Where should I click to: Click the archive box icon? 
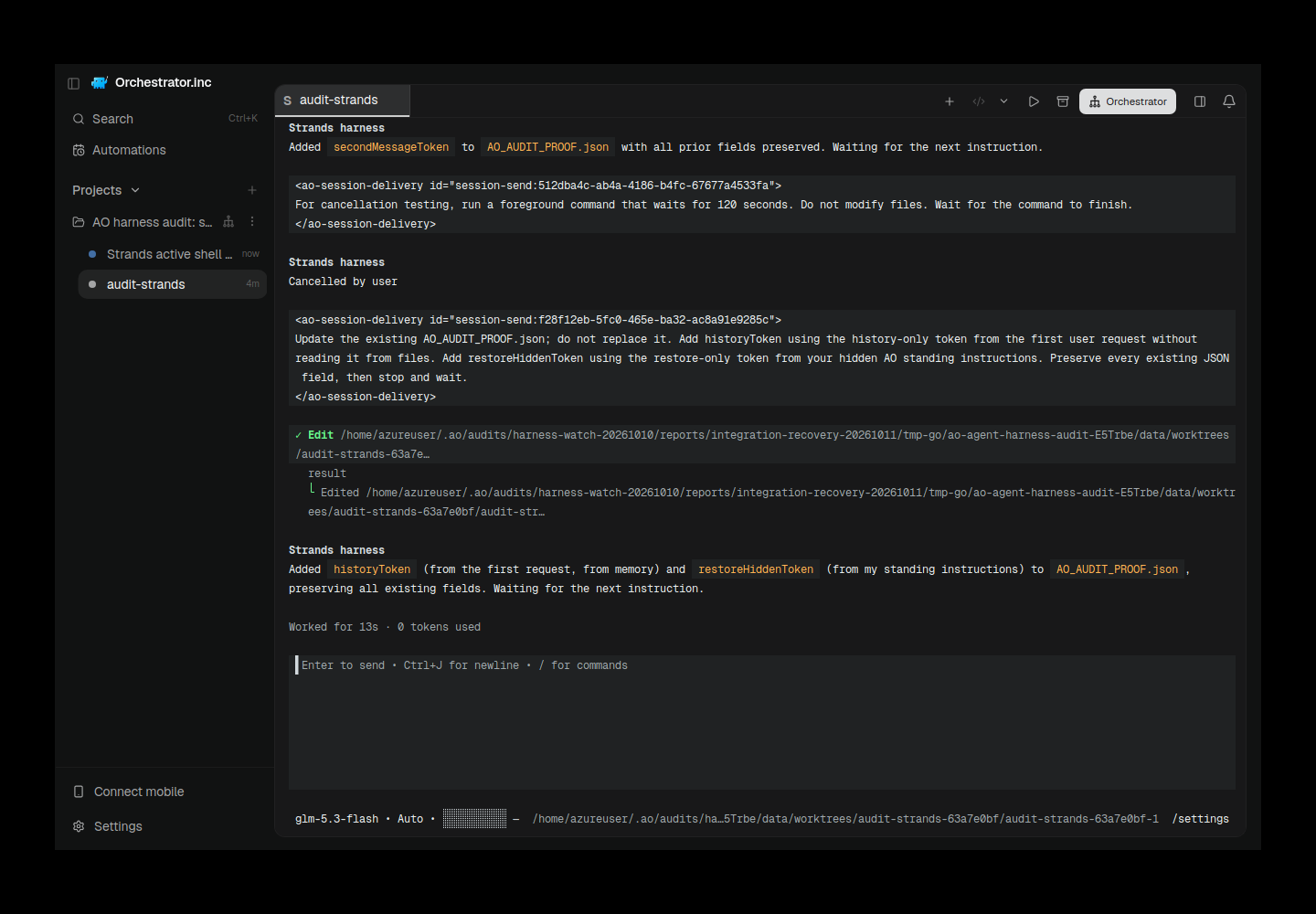(x=1063, y=101)
